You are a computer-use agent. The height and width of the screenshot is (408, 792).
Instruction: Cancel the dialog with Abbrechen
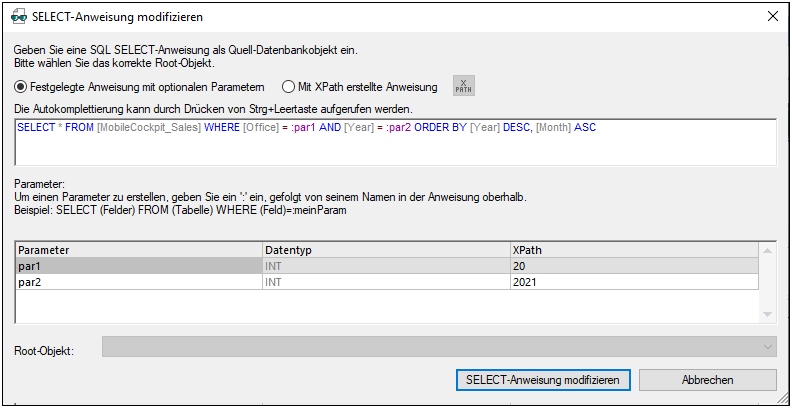click(x=707, y=380)
